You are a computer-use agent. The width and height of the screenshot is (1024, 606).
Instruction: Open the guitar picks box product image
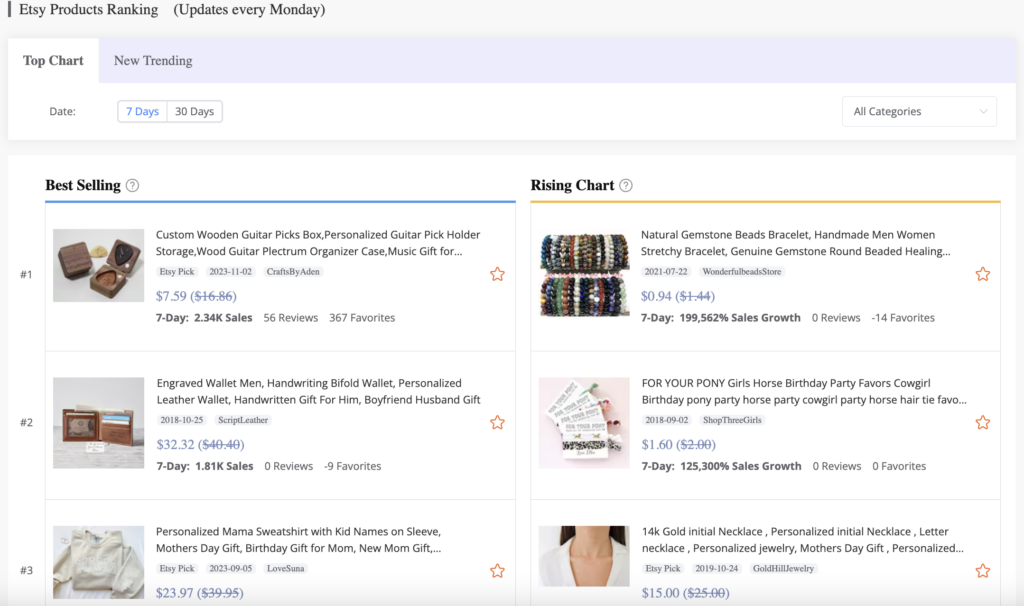pyautogui.click(x=99, y=265)
